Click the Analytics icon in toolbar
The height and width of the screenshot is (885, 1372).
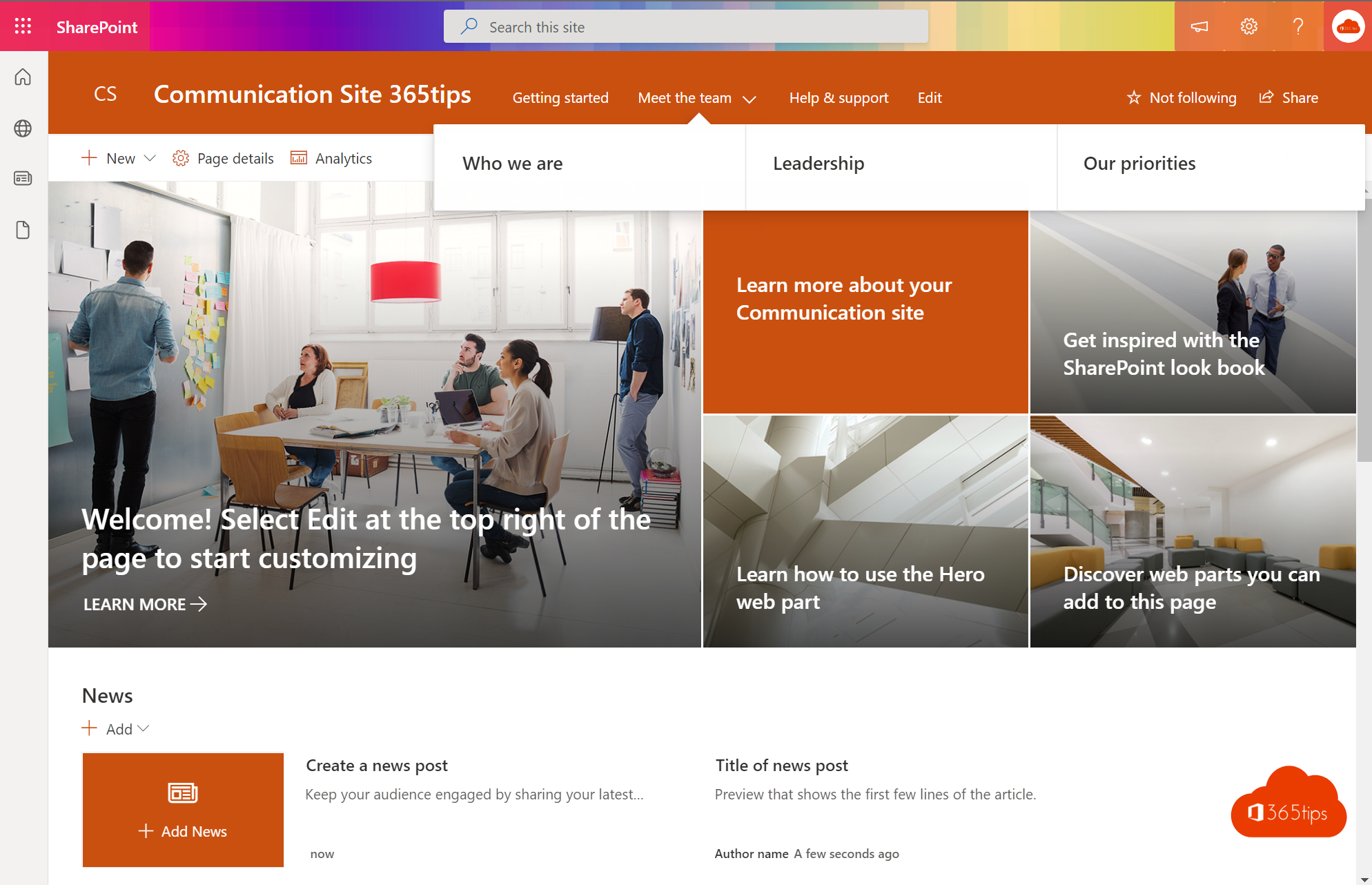click(x=298, y=158)
